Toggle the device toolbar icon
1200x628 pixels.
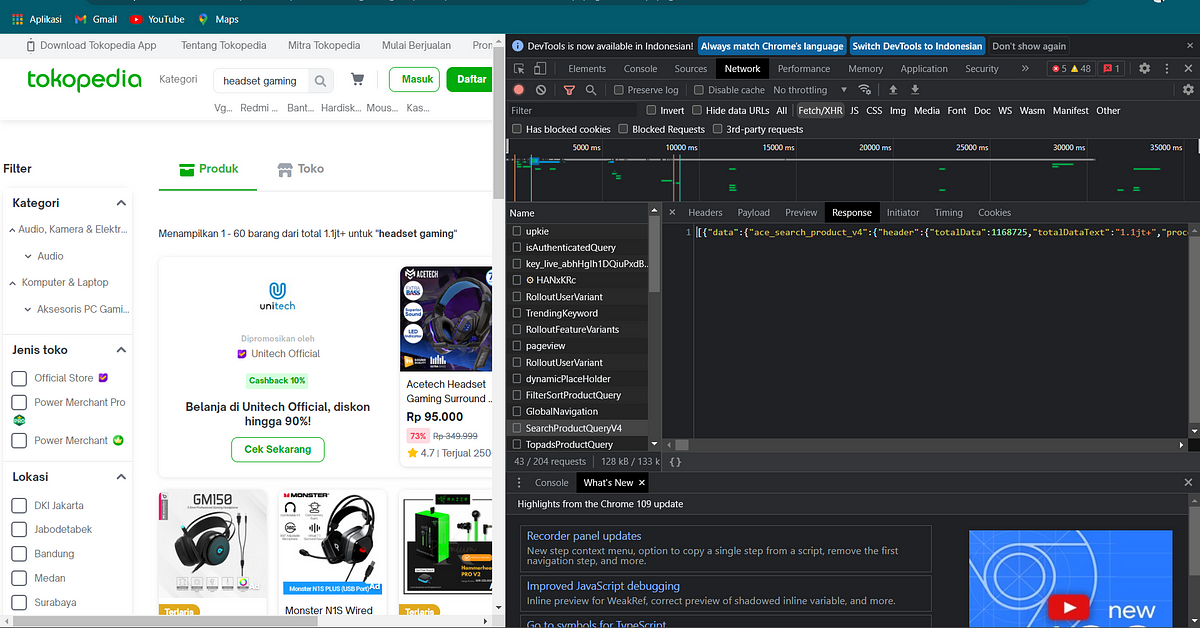pos(540,69)
